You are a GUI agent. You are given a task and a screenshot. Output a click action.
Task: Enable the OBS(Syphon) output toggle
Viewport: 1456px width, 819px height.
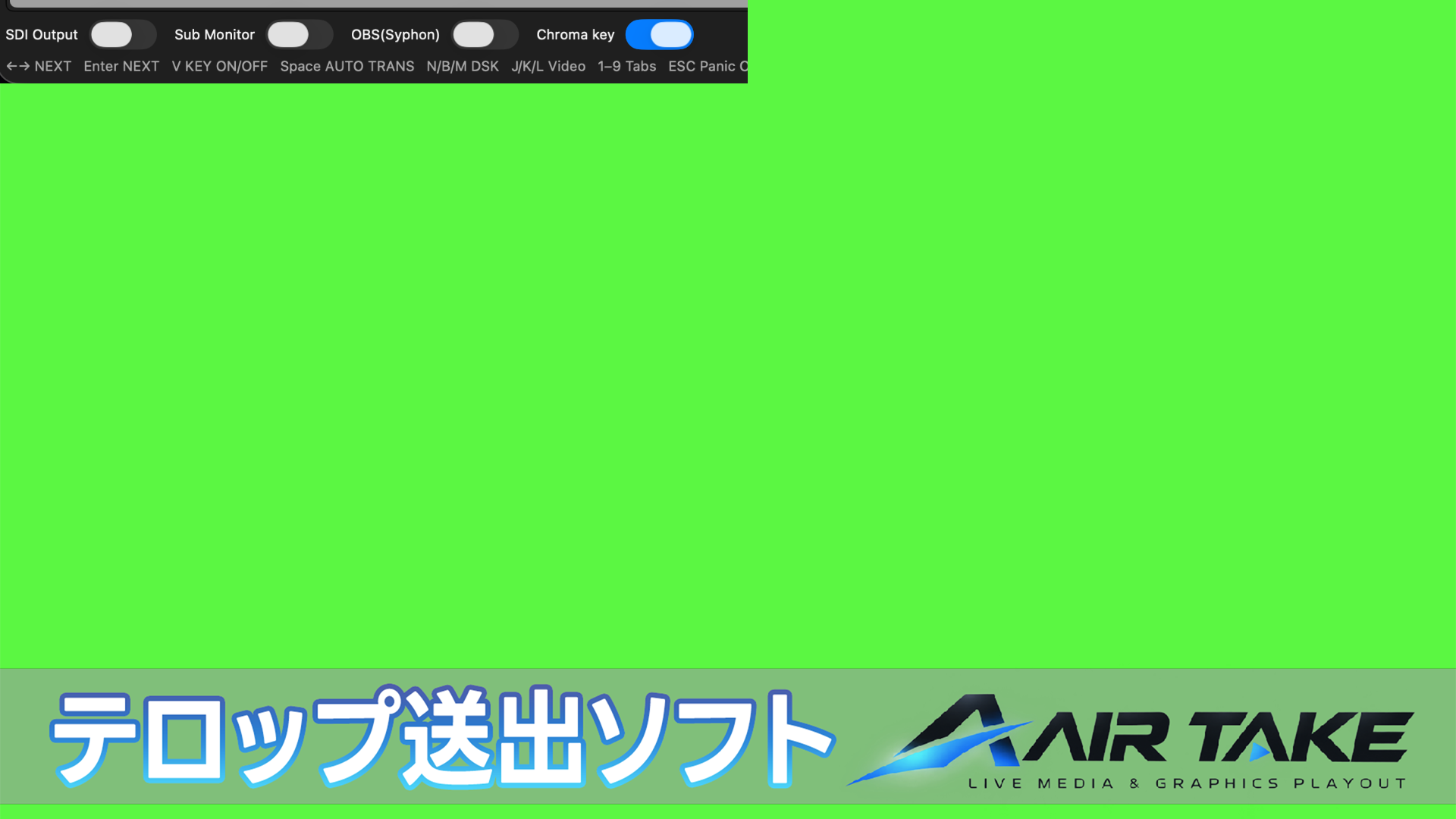point(485,35)
